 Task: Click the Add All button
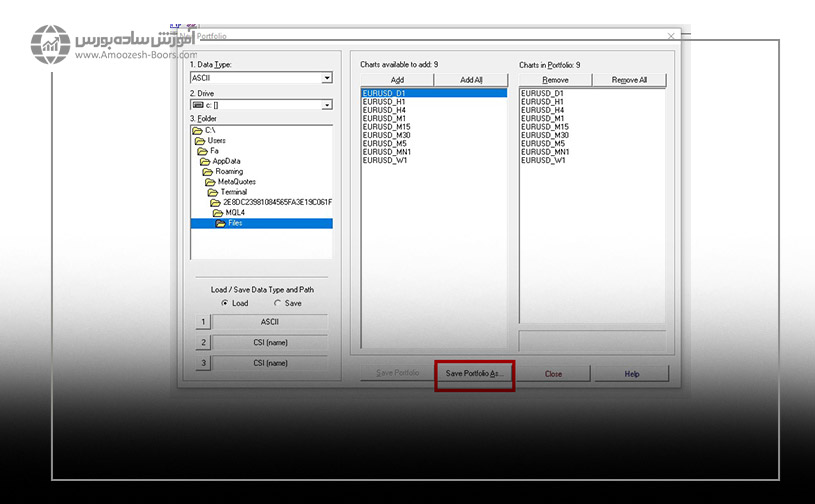point(470,79)
